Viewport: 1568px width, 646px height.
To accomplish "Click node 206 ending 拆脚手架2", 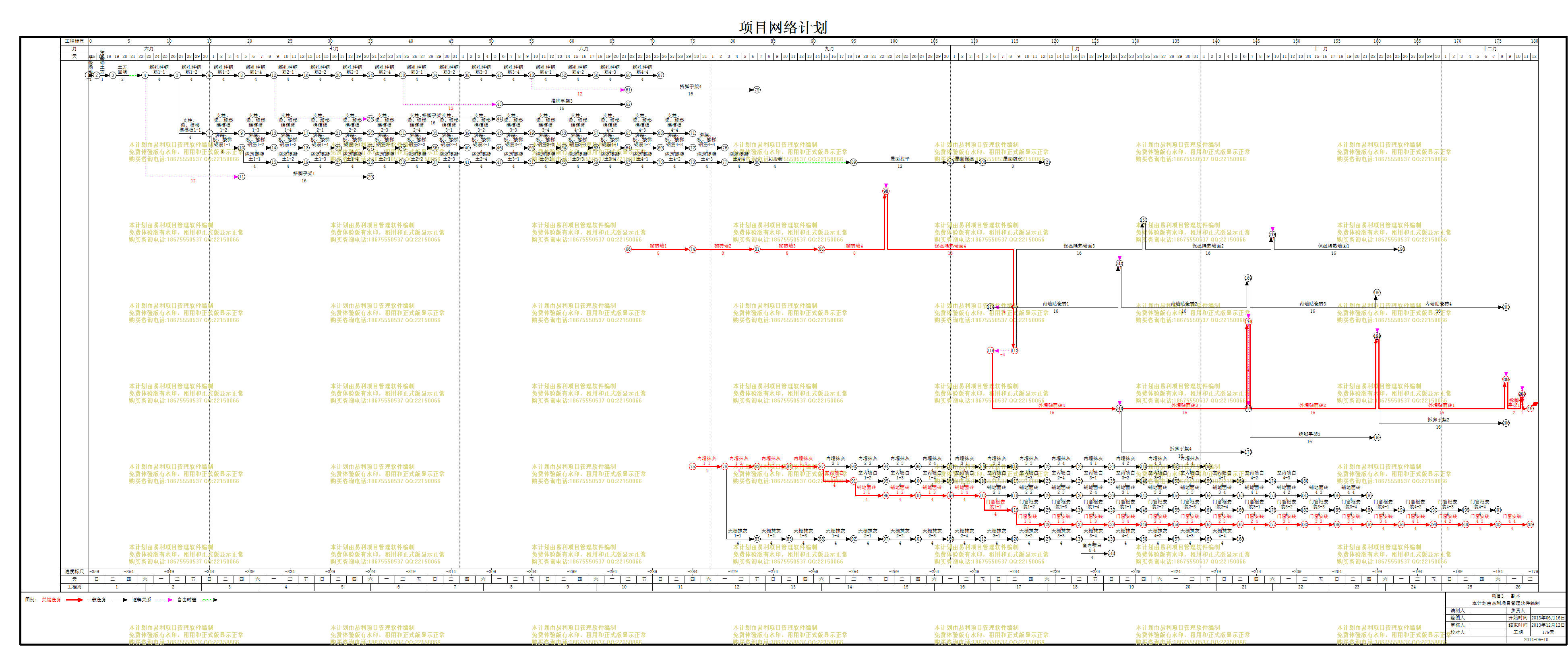I will point(1506,423).
